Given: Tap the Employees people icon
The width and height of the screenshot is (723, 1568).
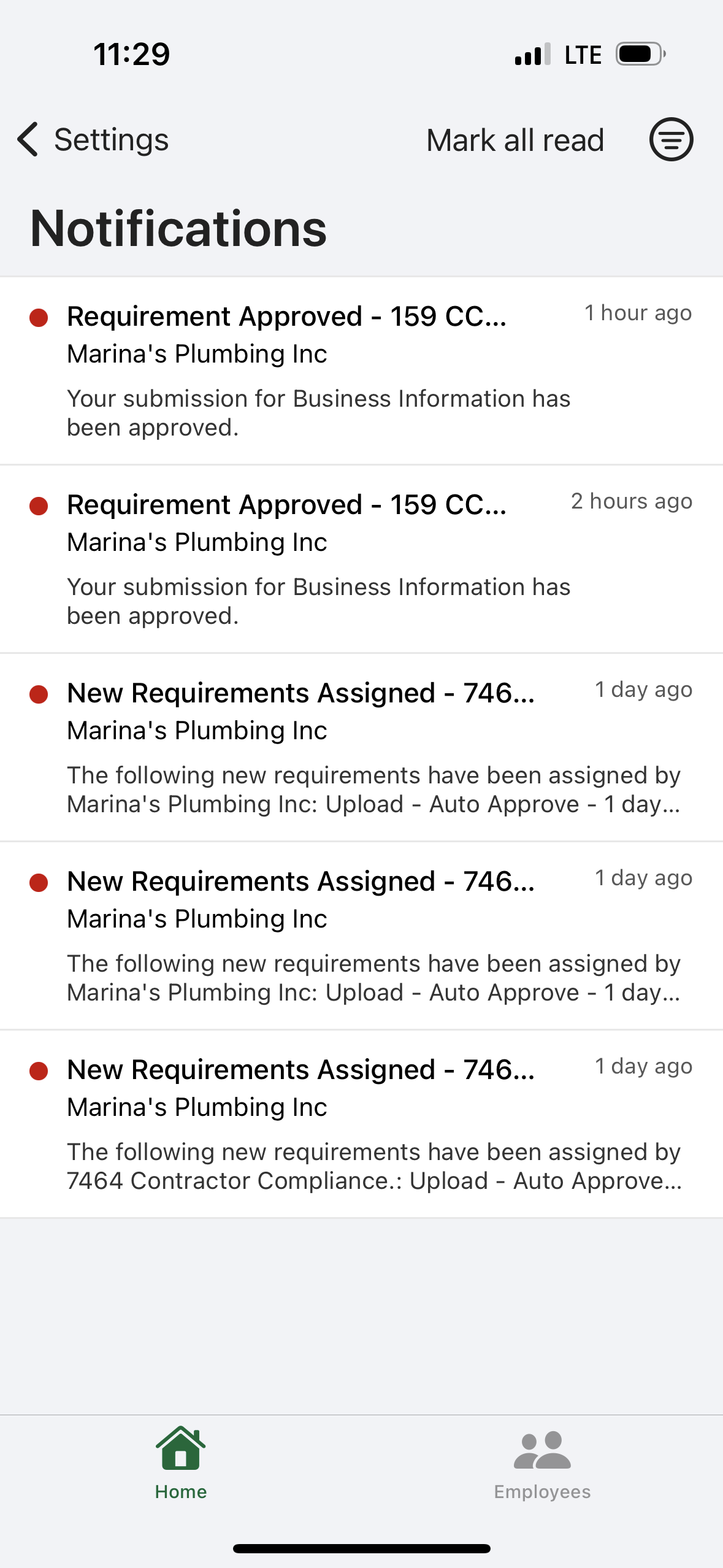Looking at the screenshot, I should click(x=542, y=1450).
